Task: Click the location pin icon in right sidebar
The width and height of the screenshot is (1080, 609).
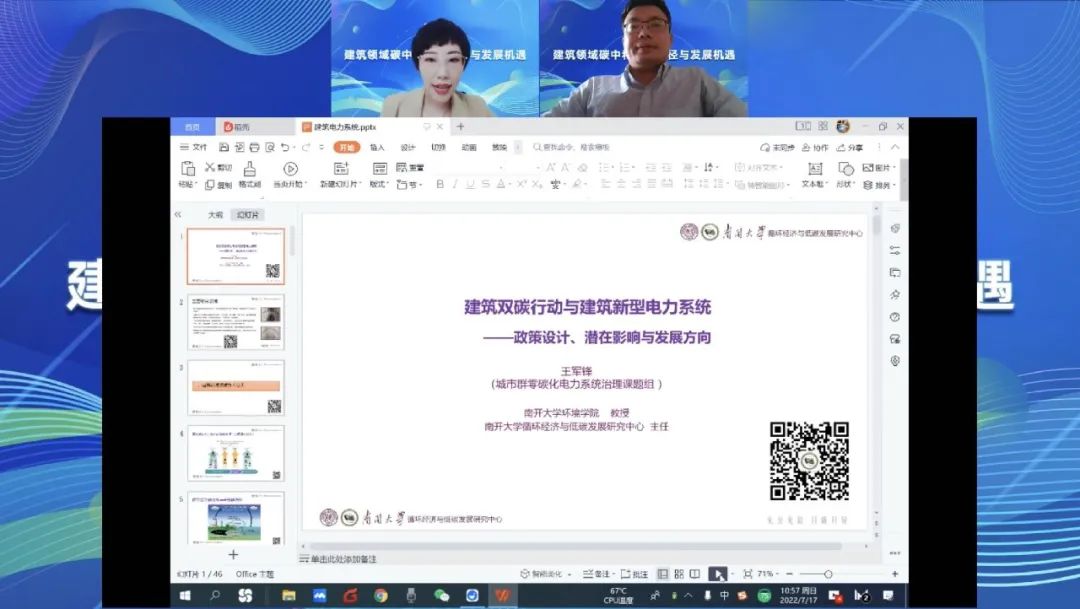Action: [895, 361]
